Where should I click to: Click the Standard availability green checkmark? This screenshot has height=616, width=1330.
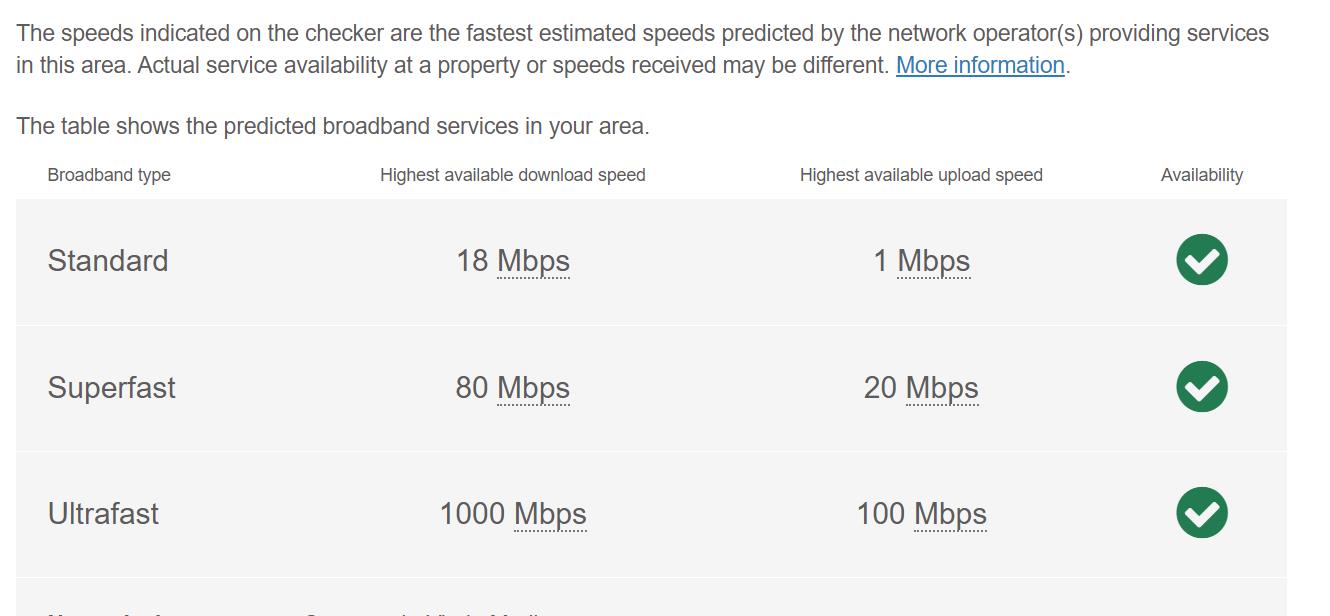coord(1201,260)
